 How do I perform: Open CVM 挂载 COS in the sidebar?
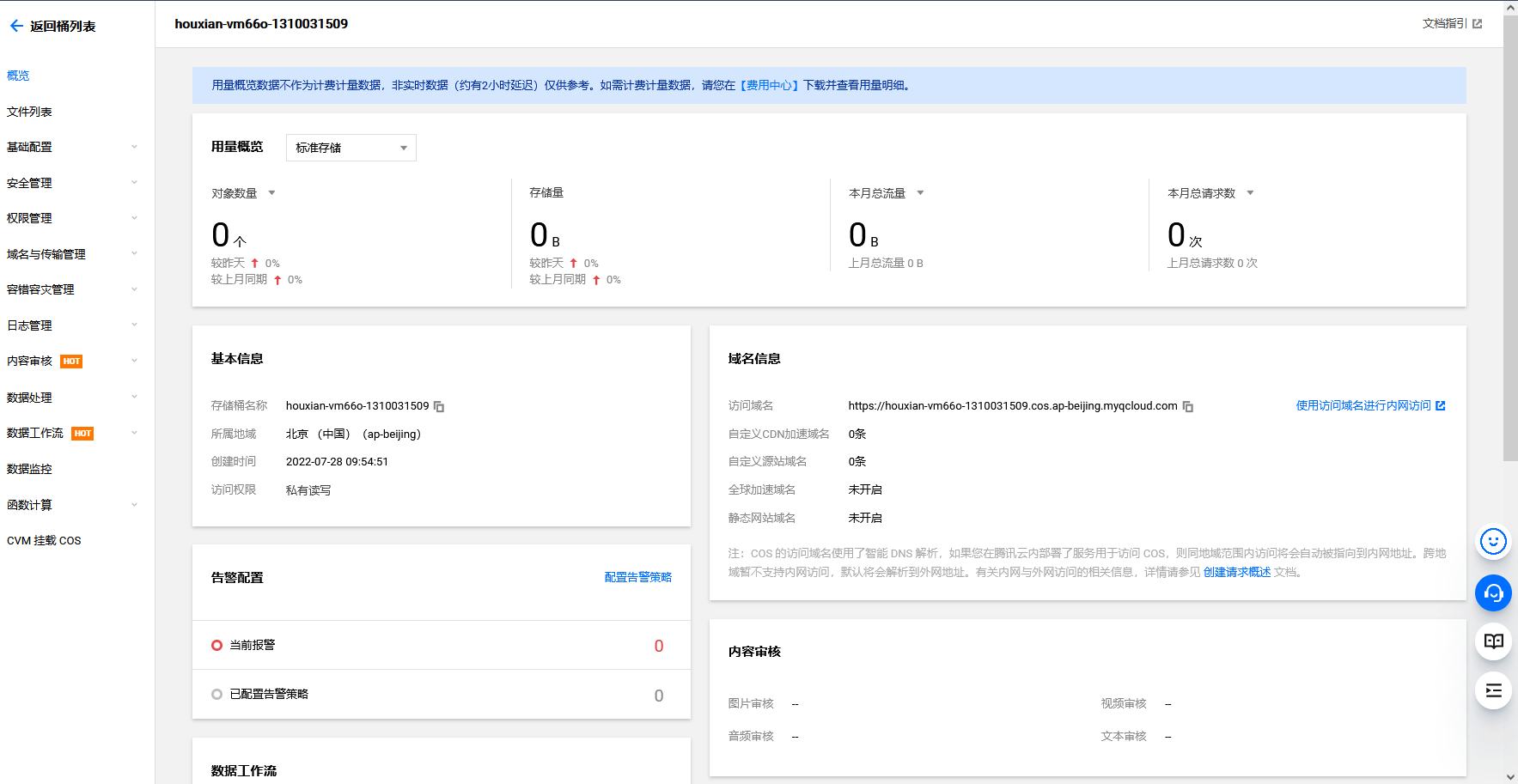coord(44,541)
